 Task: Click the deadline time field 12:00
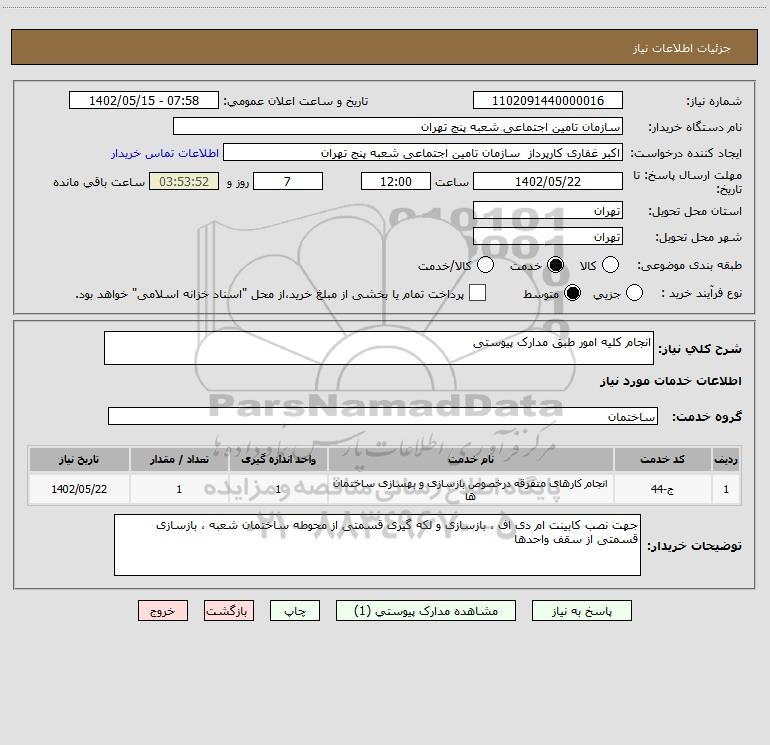click(396, 181)
